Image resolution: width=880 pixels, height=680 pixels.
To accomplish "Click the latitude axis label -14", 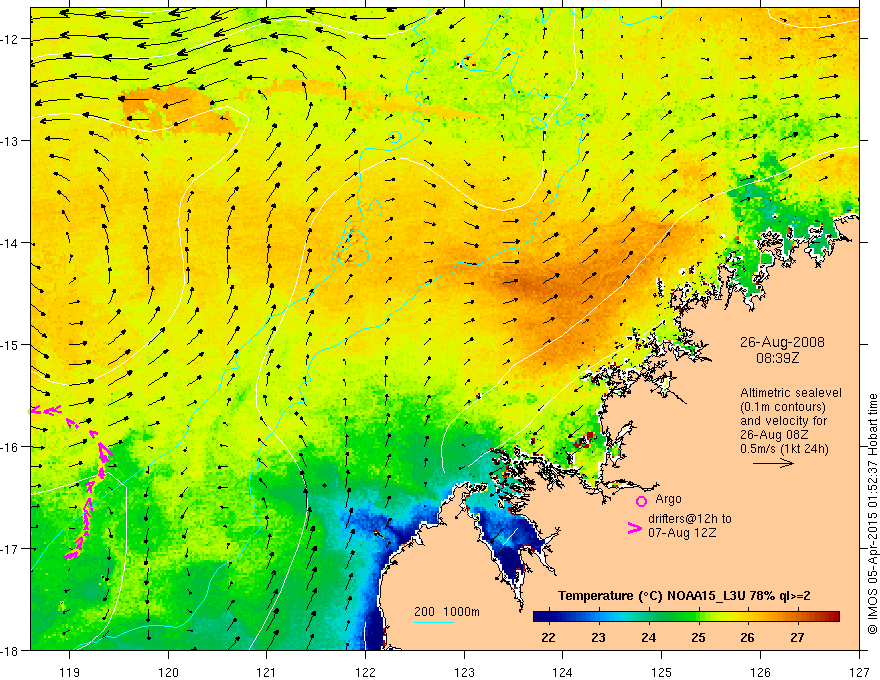I will (x=11, y=243).
